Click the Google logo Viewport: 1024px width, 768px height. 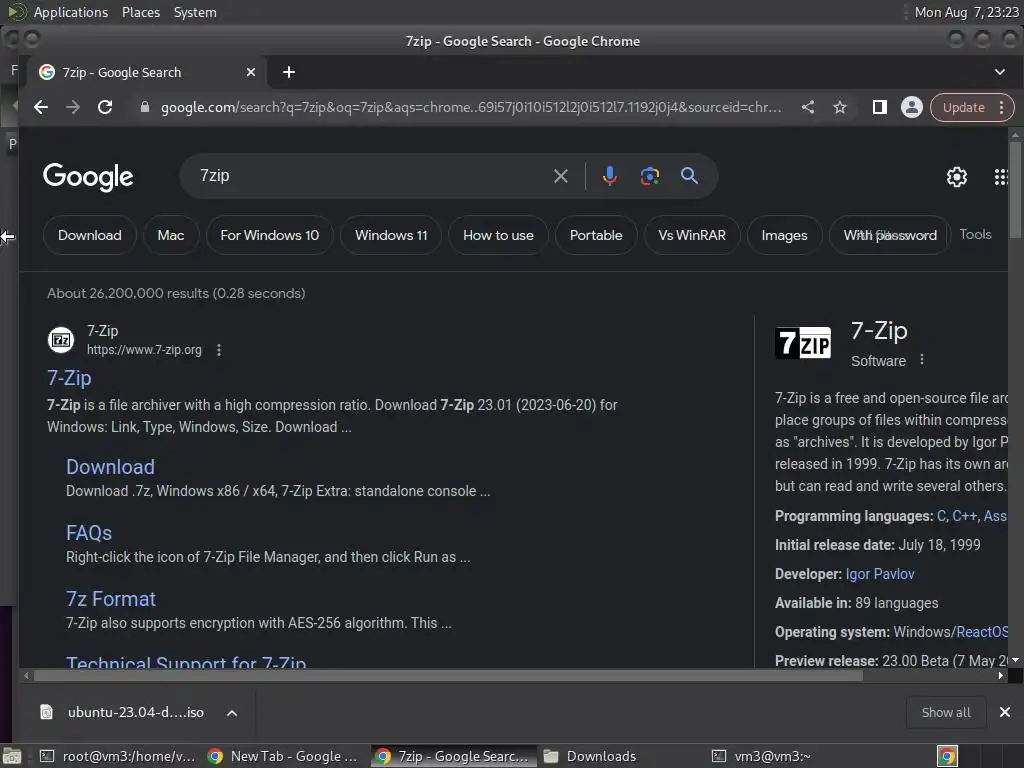point(88,176)
